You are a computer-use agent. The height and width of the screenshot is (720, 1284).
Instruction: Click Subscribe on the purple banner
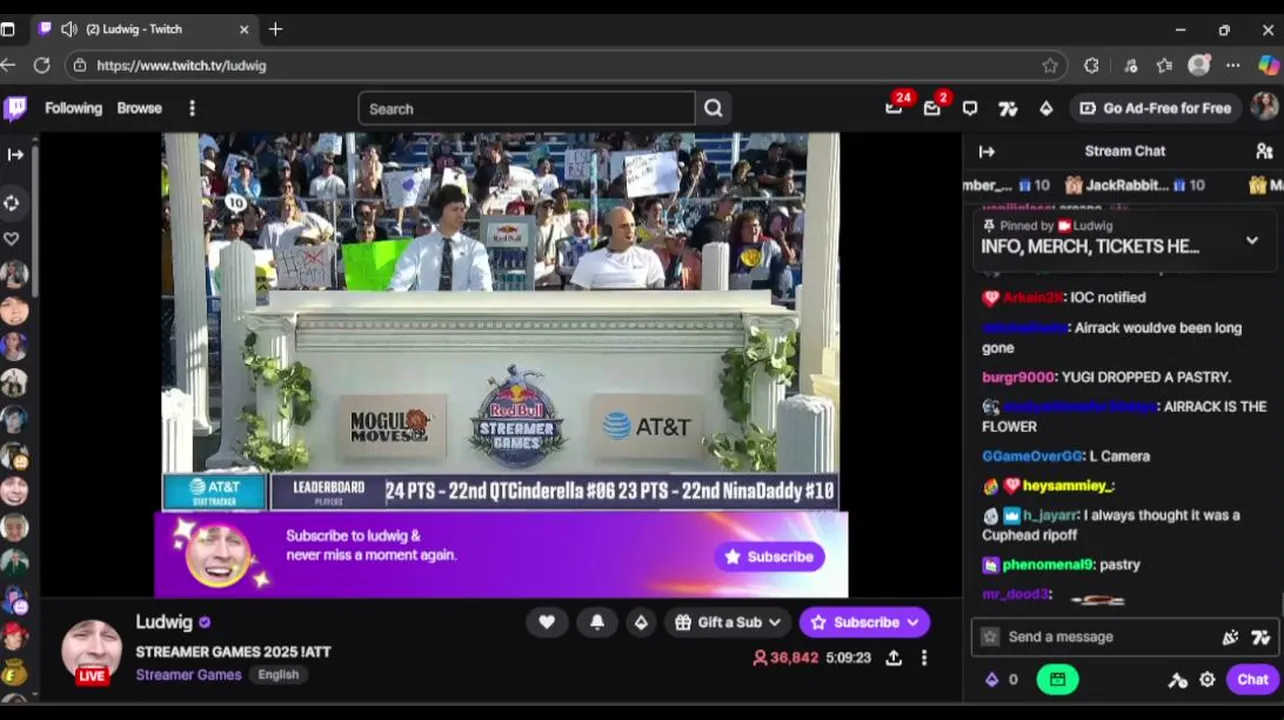pos(769,556)
